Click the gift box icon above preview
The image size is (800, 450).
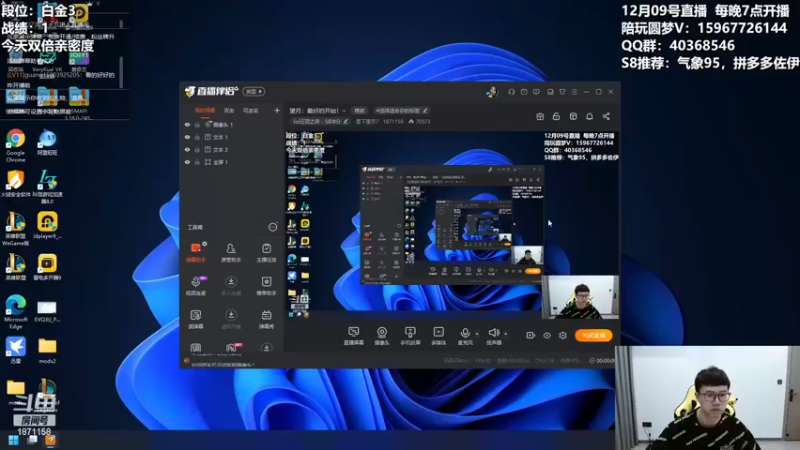coord(540,116)
